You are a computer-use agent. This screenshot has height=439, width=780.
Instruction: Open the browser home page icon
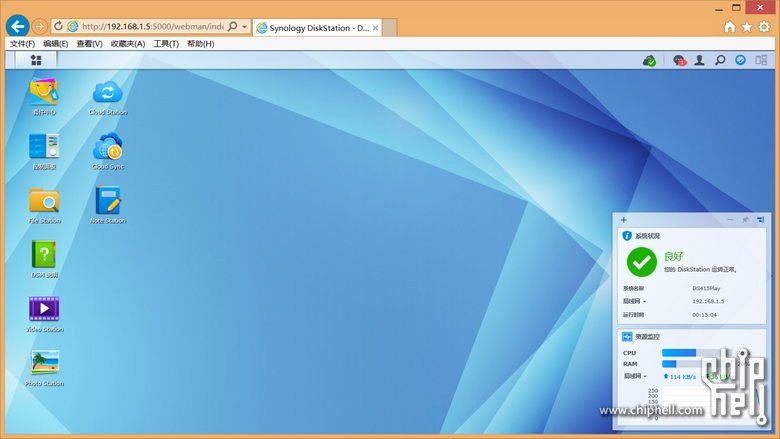coord(729,27)
